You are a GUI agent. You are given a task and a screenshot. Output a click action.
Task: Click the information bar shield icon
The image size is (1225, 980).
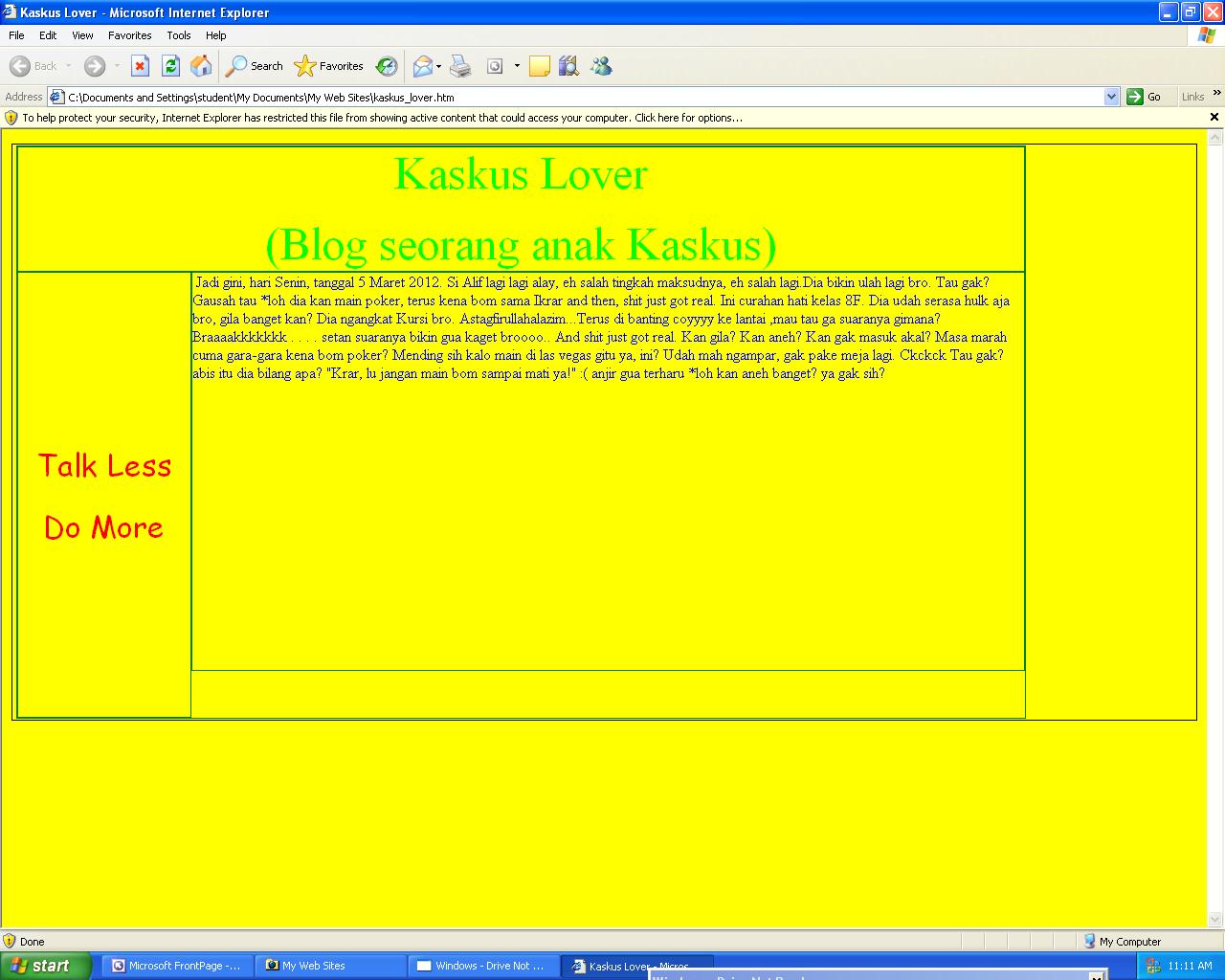(11, 118)
